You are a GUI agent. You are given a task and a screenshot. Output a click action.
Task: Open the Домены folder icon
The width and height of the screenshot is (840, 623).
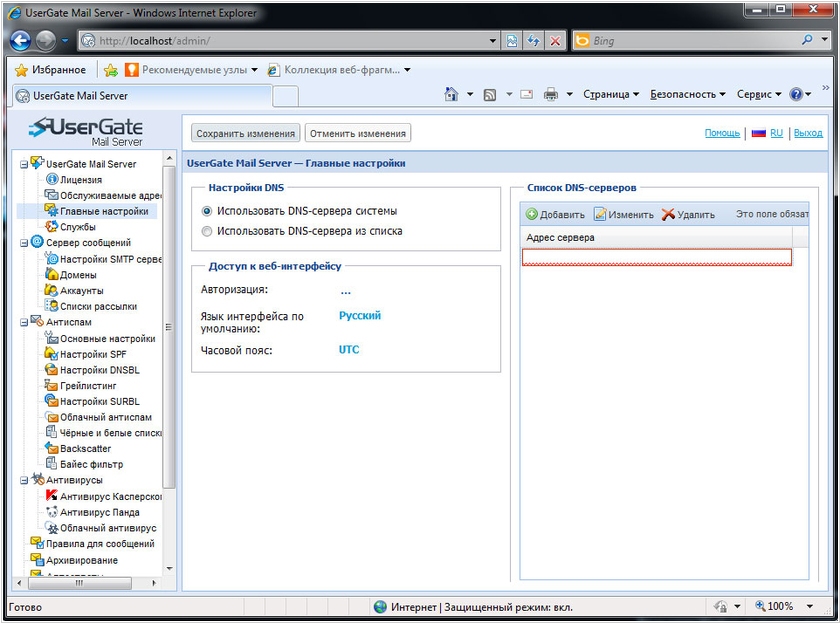(52, 274)
